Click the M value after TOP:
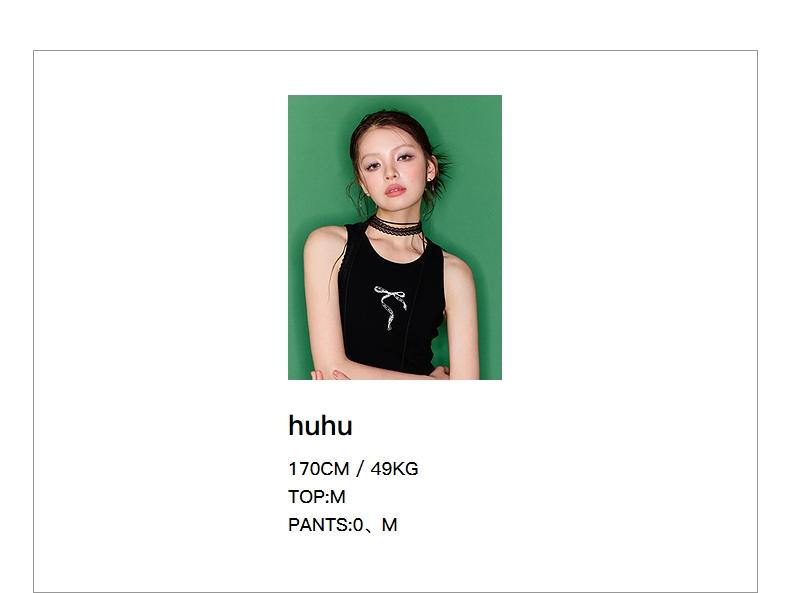The height and width of the screenshot is (593, 790). (x=338, y=497)
